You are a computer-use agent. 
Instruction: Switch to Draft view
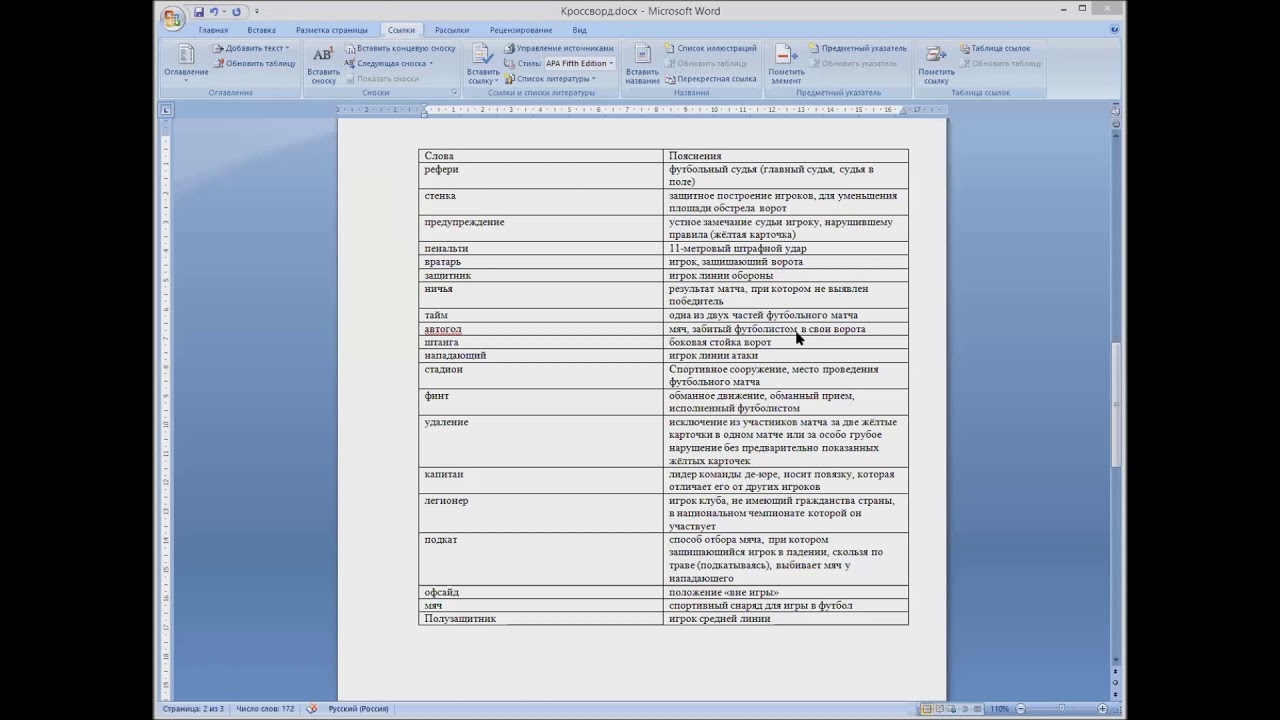[979, 709]
